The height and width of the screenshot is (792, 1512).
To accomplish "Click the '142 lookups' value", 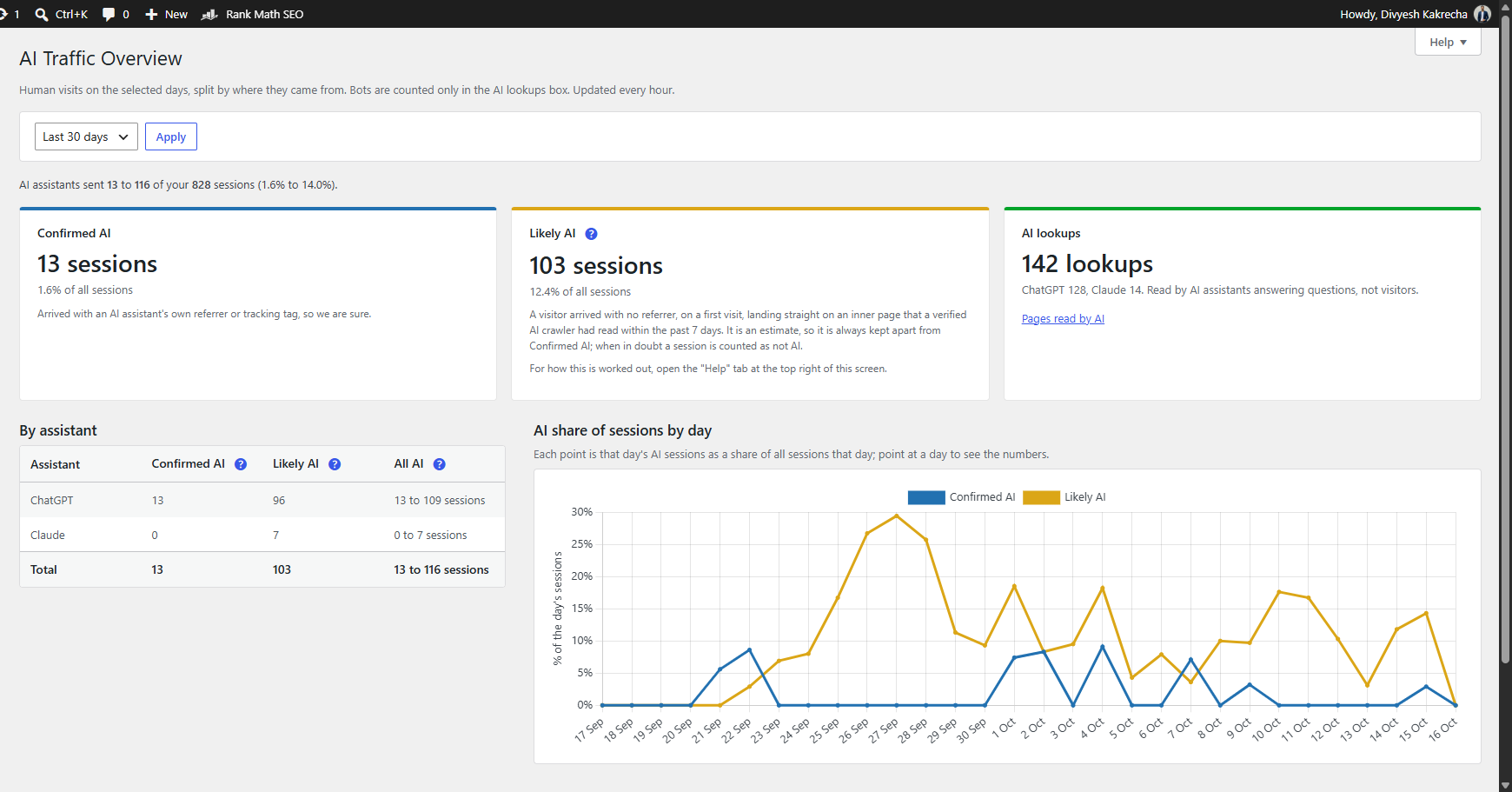I will [x=1087, y=263].
